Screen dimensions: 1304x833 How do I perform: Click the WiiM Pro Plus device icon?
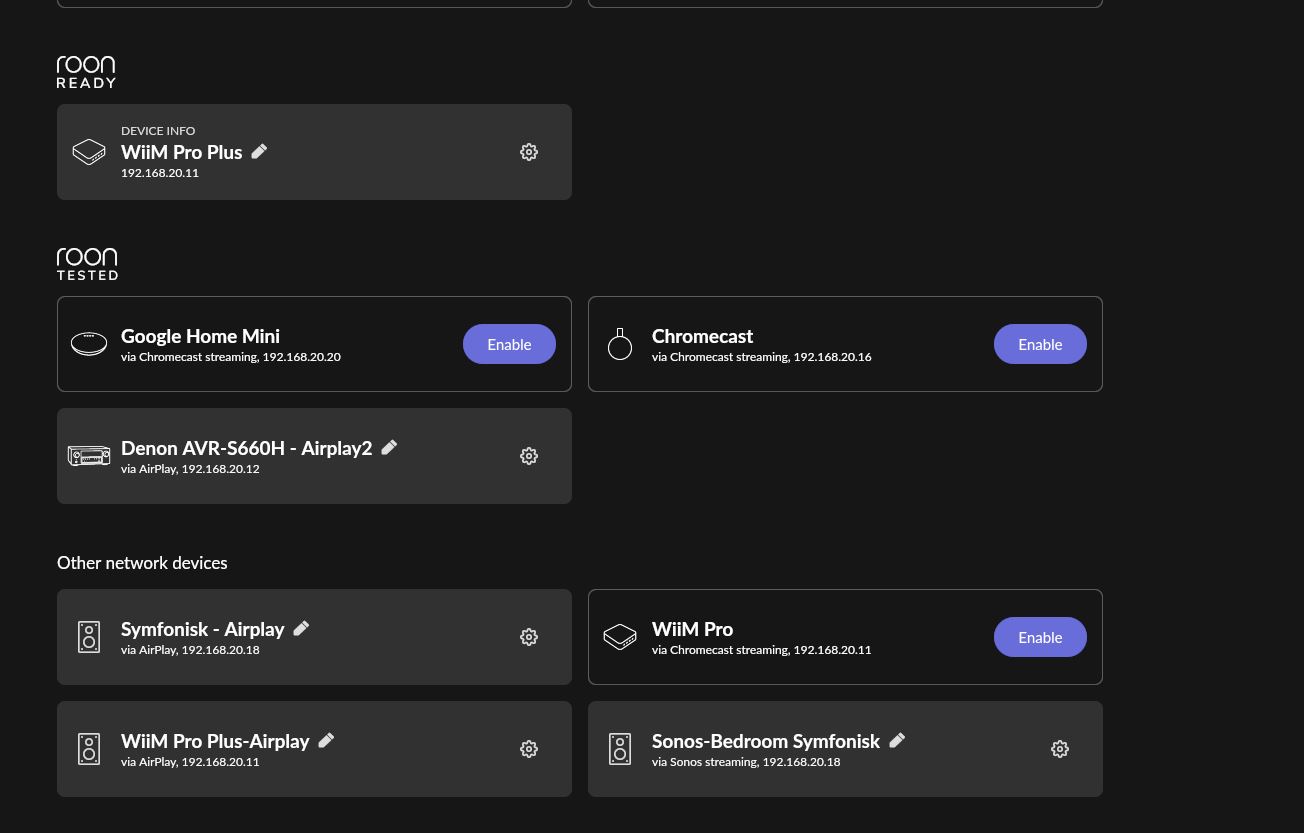(x=89, y=152)
